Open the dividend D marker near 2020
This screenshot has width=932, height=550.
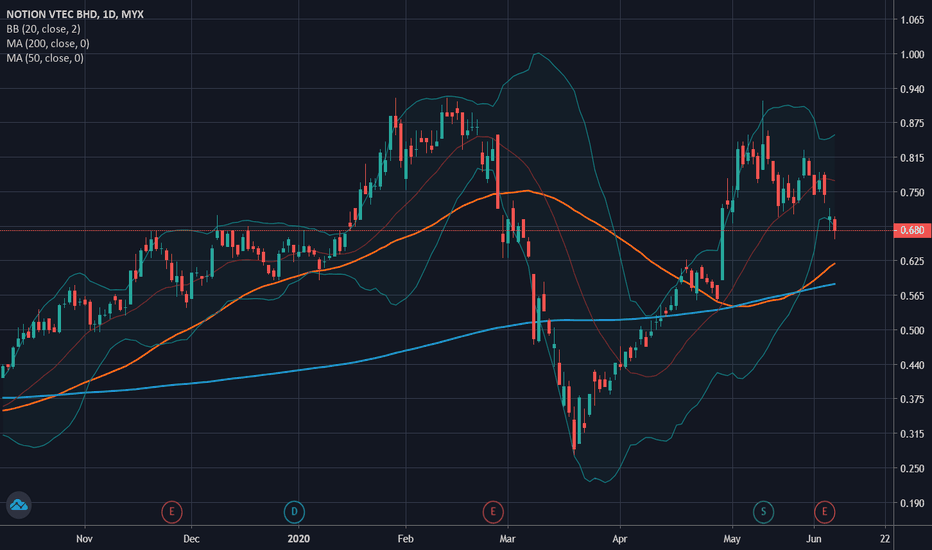click(x=294, y=511)
